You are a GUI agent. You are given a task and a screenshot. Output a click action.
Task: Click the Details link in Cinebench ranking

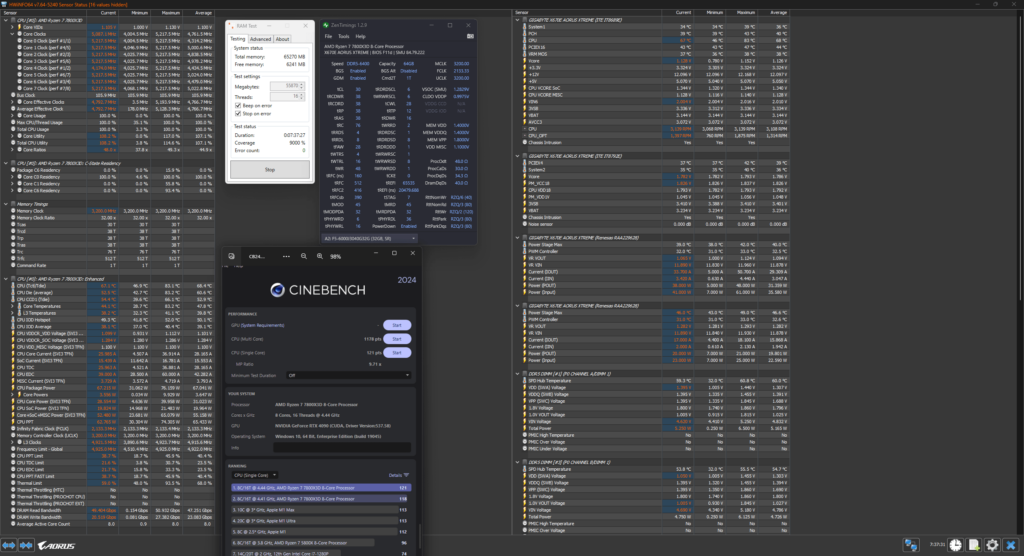(x=395, y=475)
